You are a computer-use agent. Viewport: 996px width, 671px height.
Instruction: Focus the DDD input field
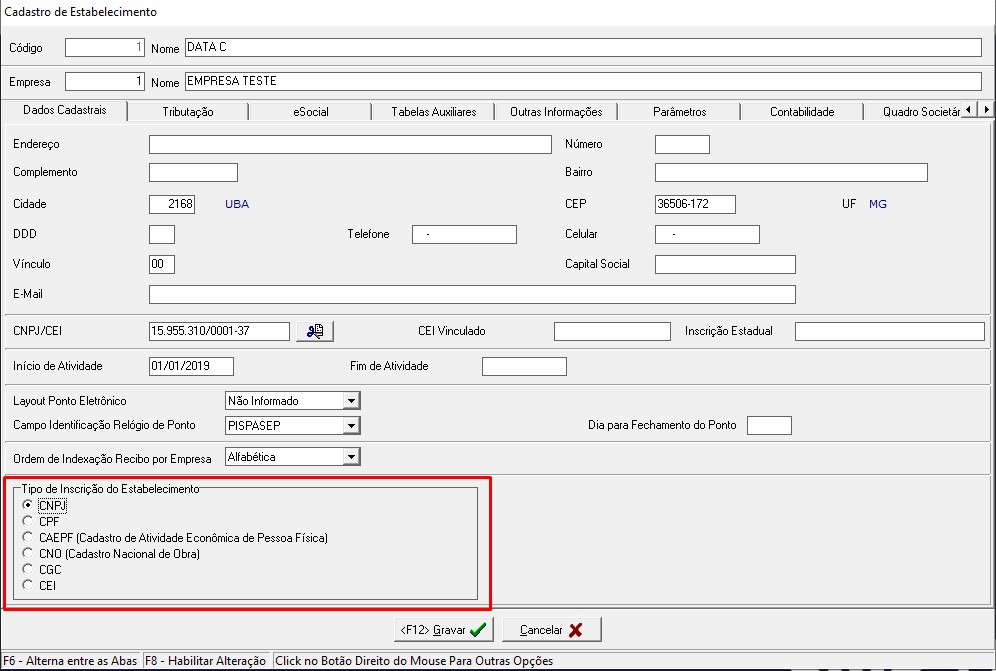click(x=162, y=234)
